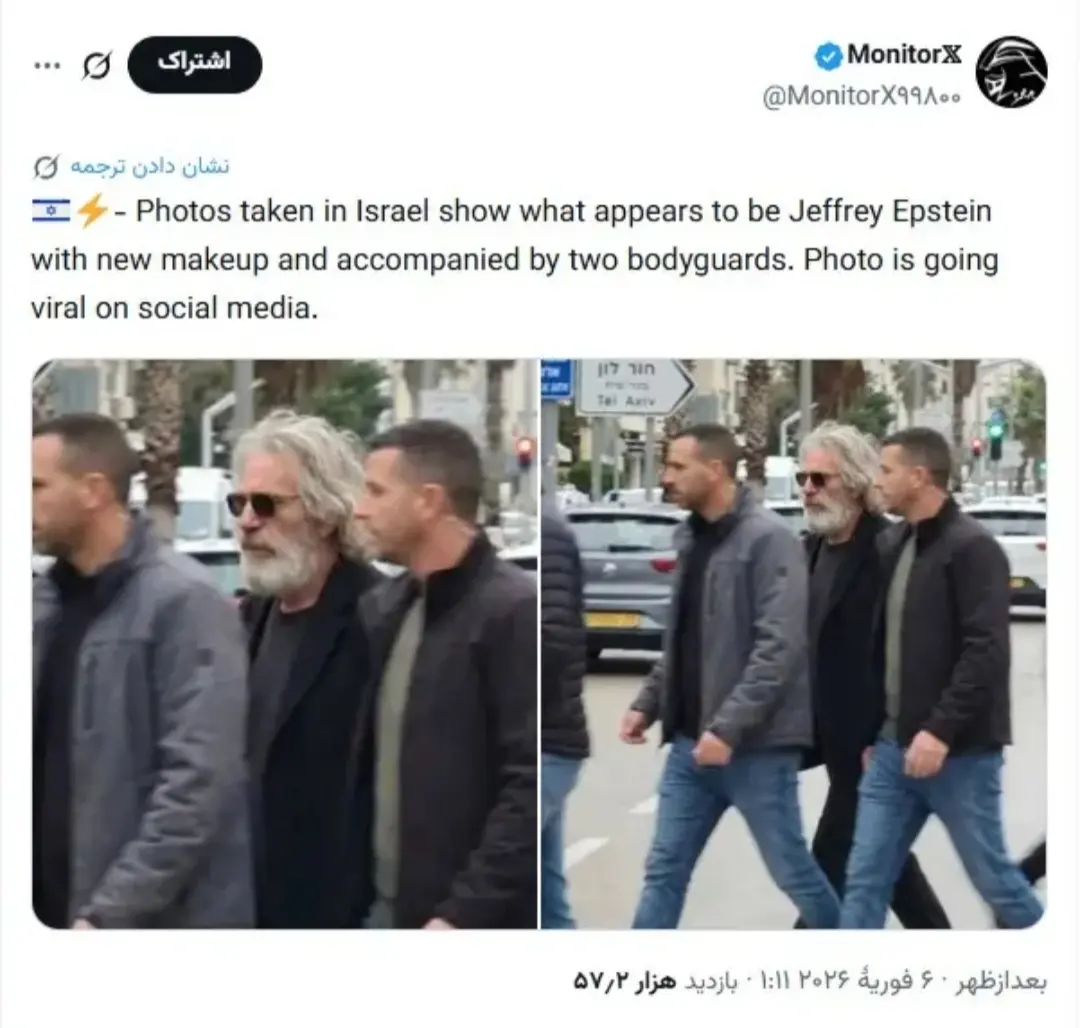Click the lightning bolt emoji in tweet
Image resolution: width=1080 pixels, height=1028 pixels.
pyautogui.click(x=91, y=211)
